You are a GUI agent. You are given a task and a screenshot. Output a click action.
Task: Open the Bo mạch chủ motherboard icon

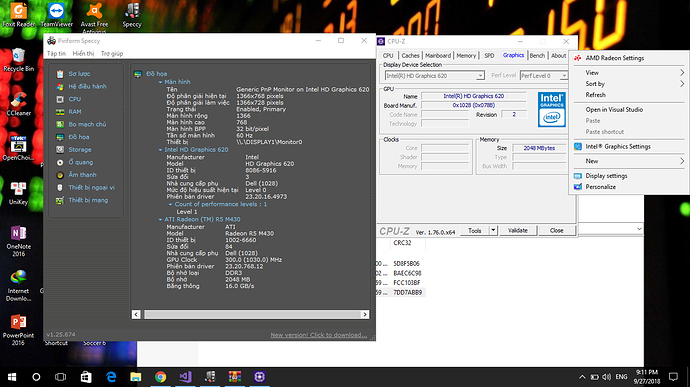pos(60,125)
